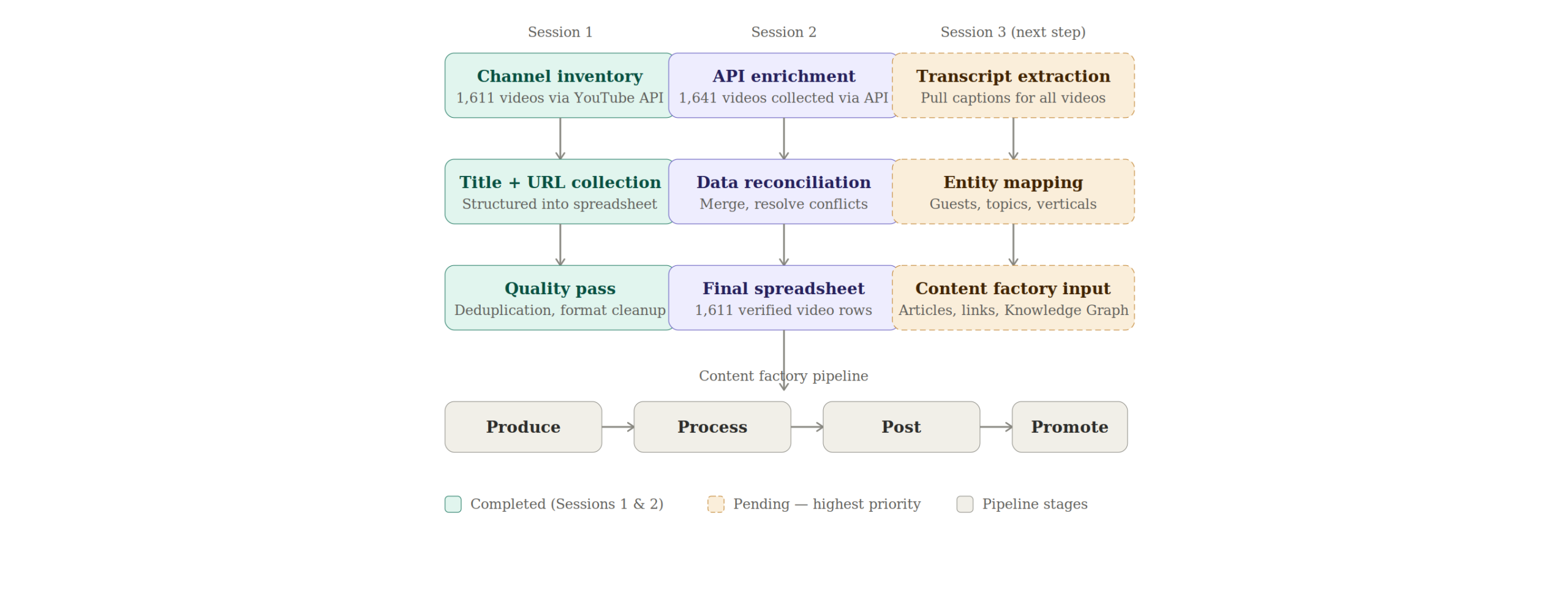The image size is (1568, 600).
Task: Toggle the Pending highest priority legend marker
Action: coord(717,504)
